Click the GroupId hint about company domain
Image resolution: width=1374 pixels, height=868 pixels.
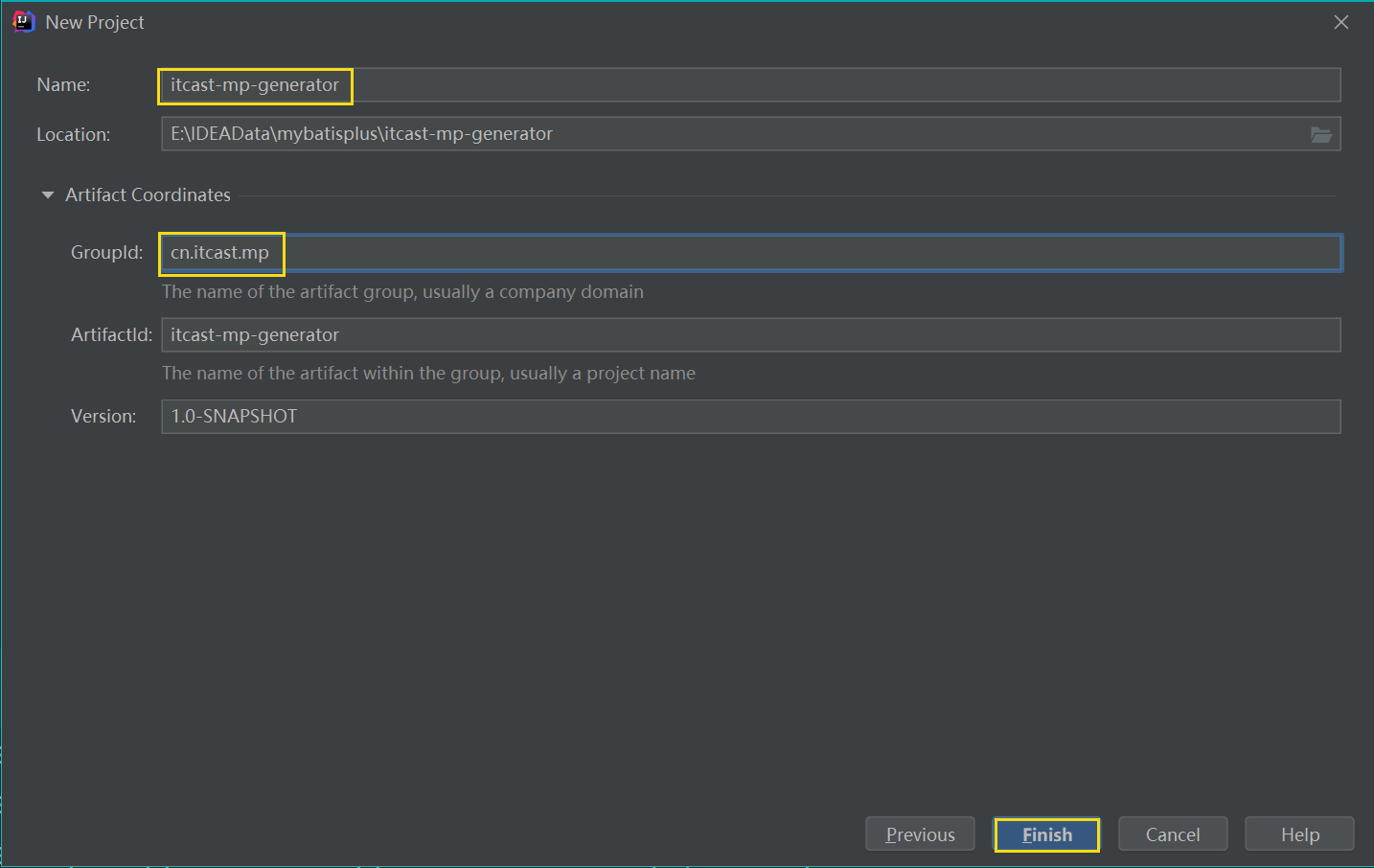pyautogui.click(x=402, y=291)
